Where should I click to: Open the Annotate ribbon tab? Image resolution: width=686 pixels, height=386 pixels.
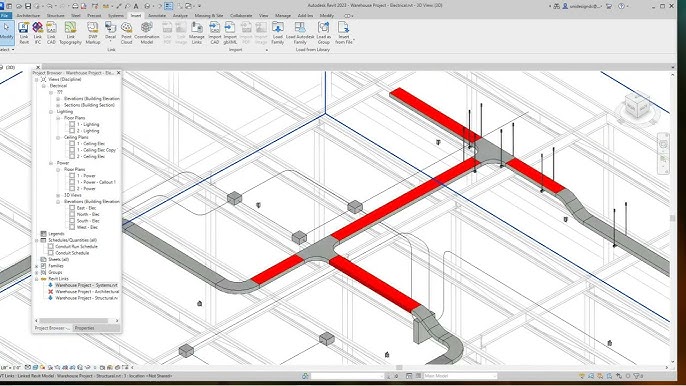[157, 15]
